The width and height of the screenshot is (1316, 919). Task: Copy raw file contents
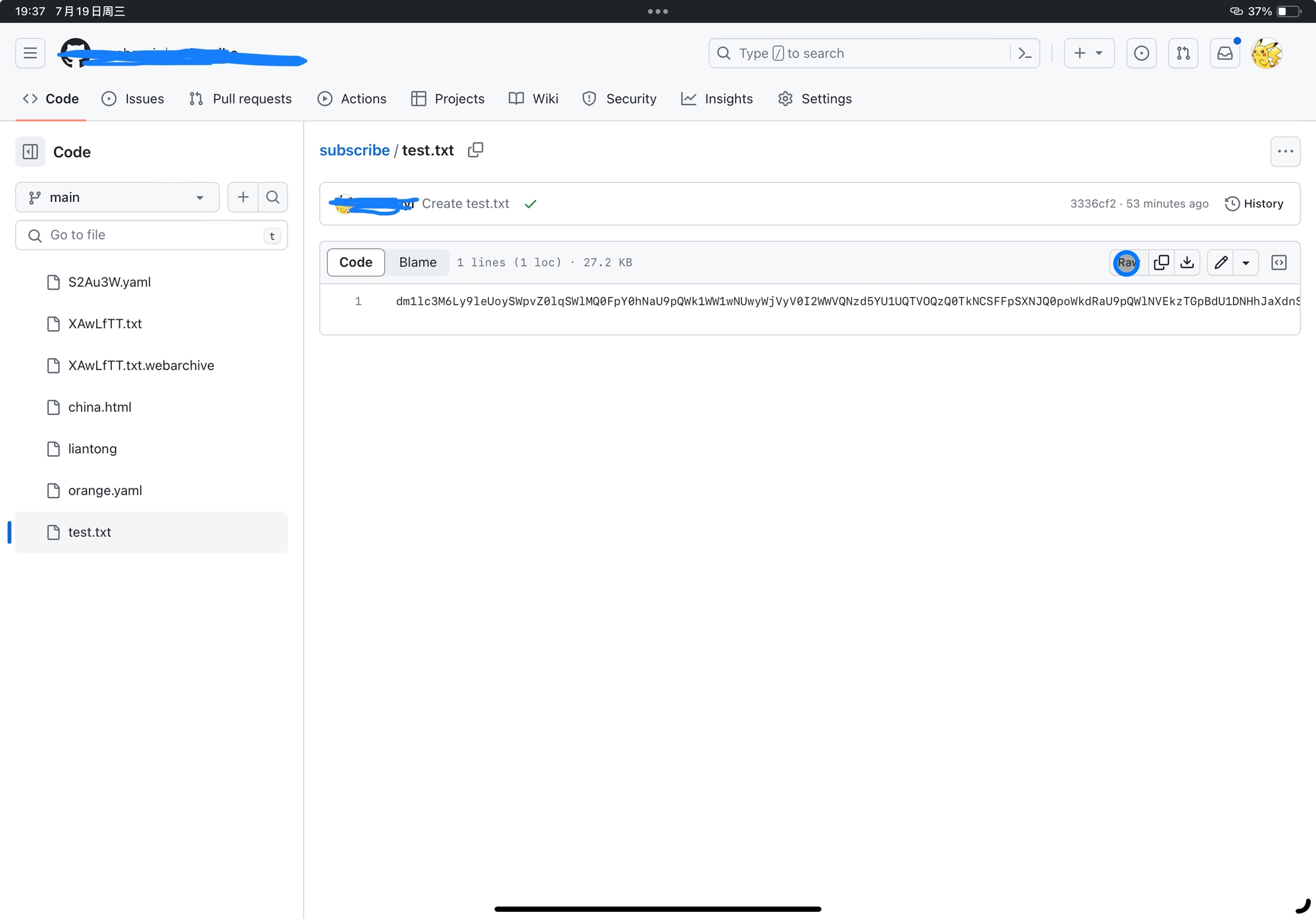(1161, 262)
